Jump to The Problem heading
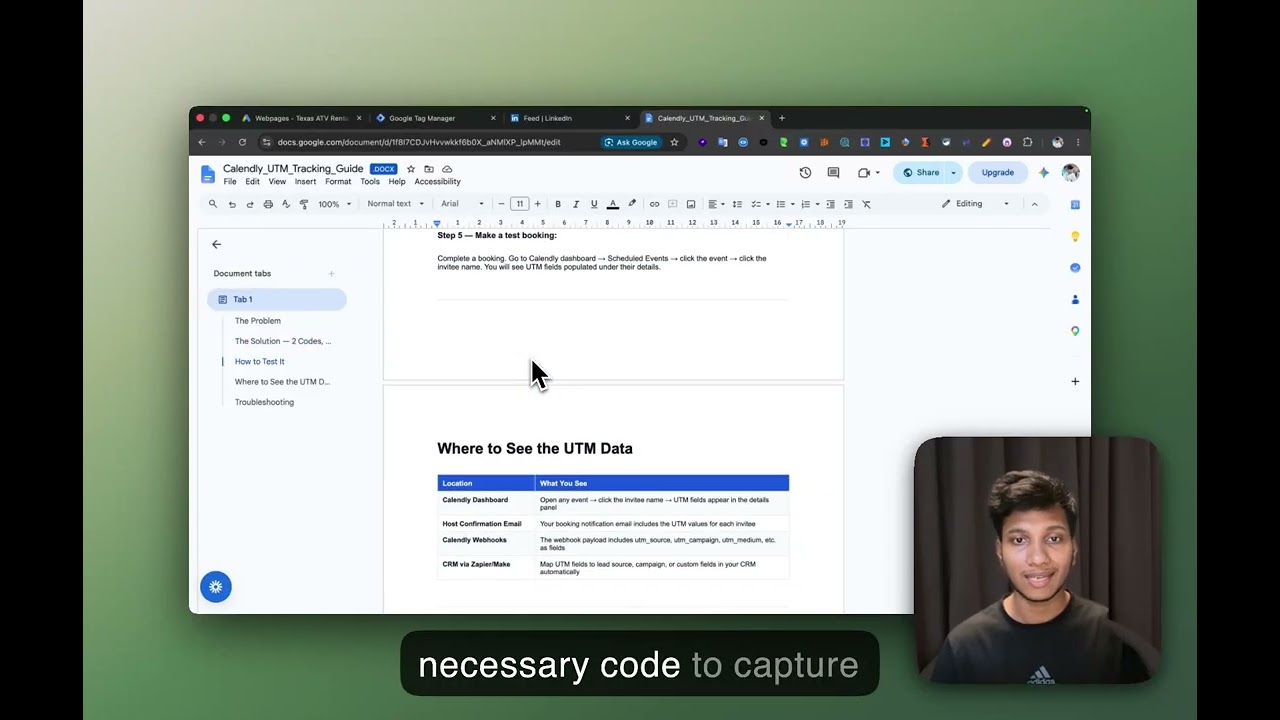1280x720 pixels. coord(257,321)
